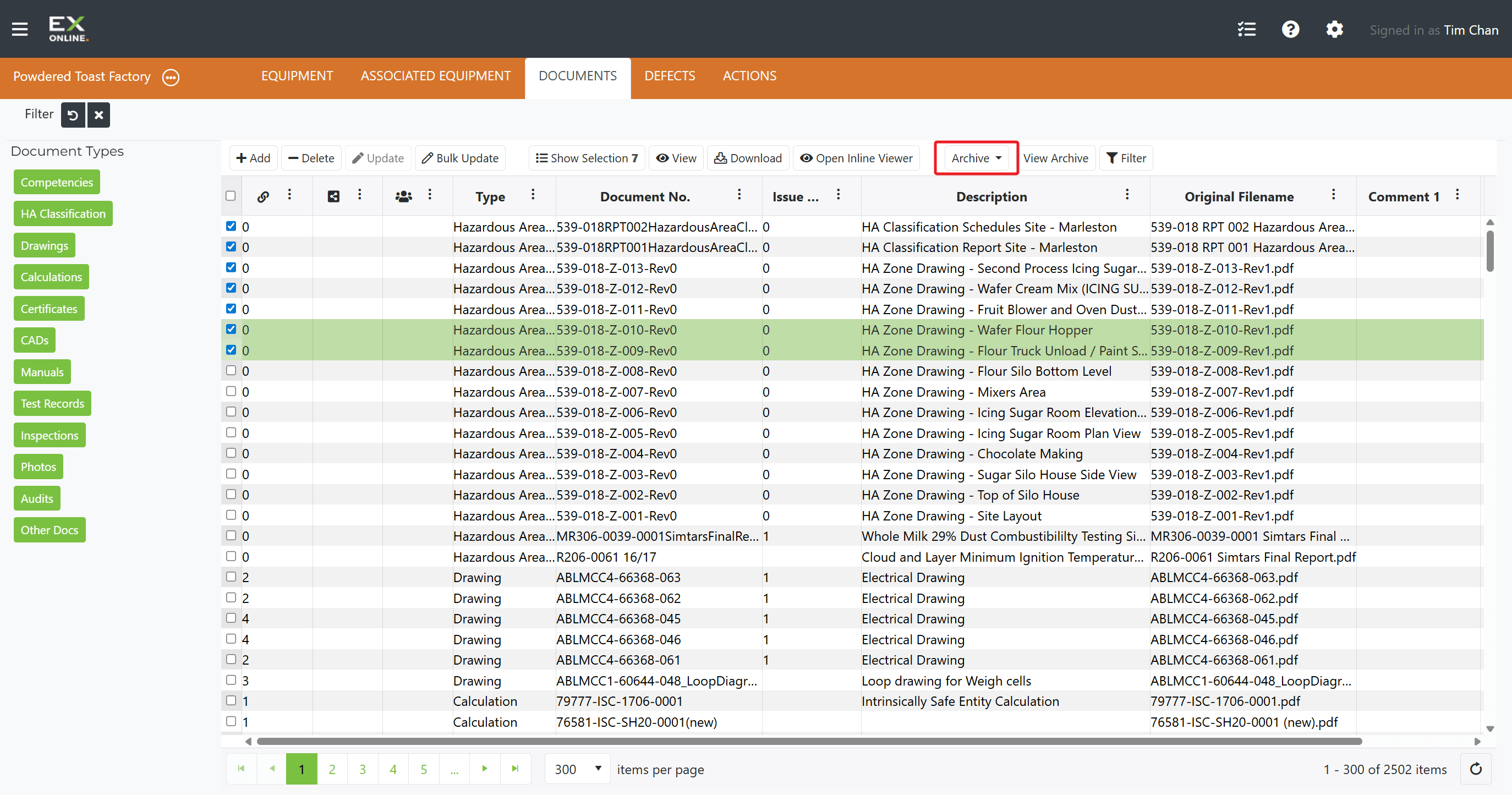Switch to the Actions tab

(x=749, y=76)
